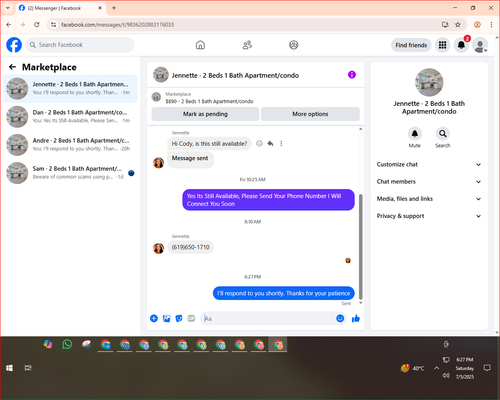Open Jennette conversation in the list

(70, 89)
